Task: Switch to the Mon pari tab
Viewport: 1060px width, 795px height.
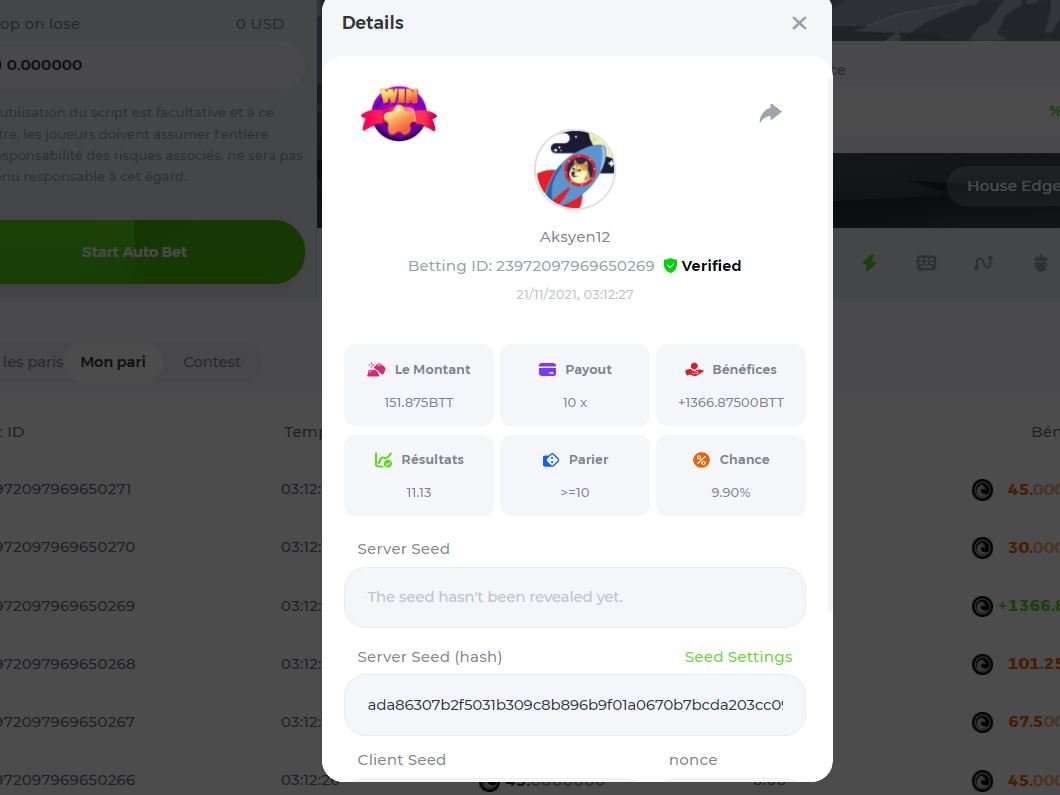Action: 113,362
